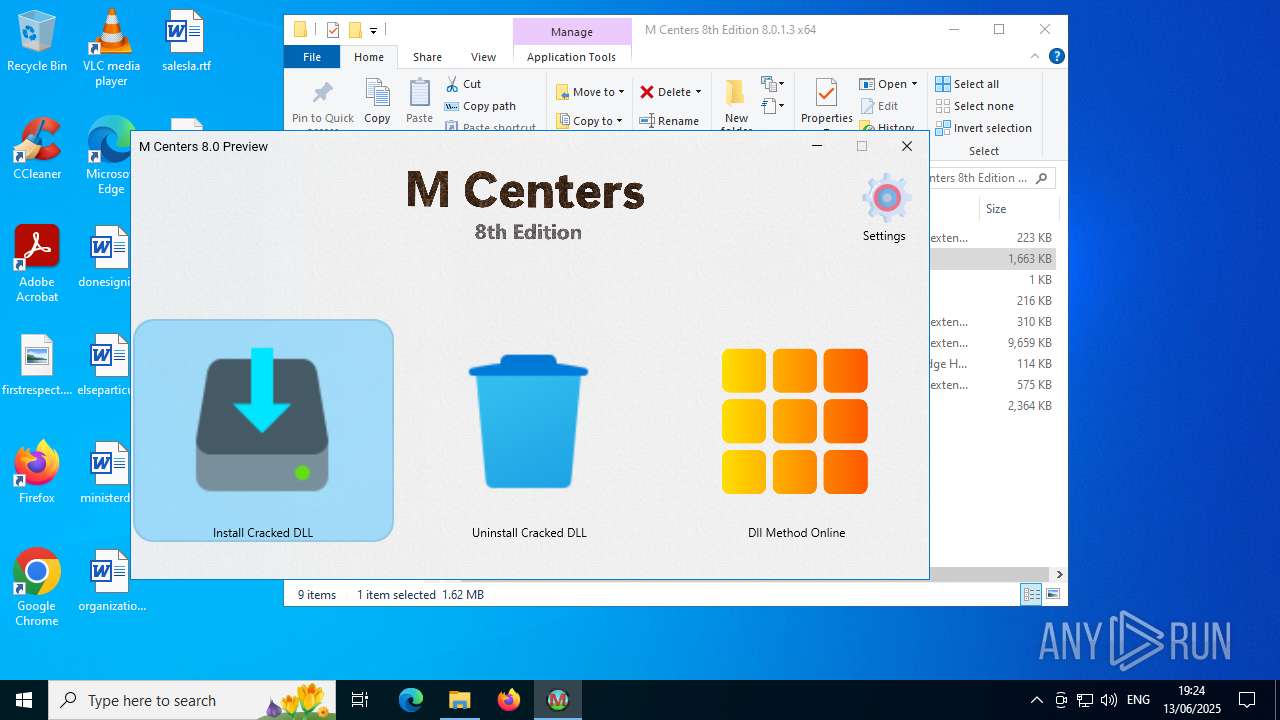Open the Application Tools tab

click(571, 57)
